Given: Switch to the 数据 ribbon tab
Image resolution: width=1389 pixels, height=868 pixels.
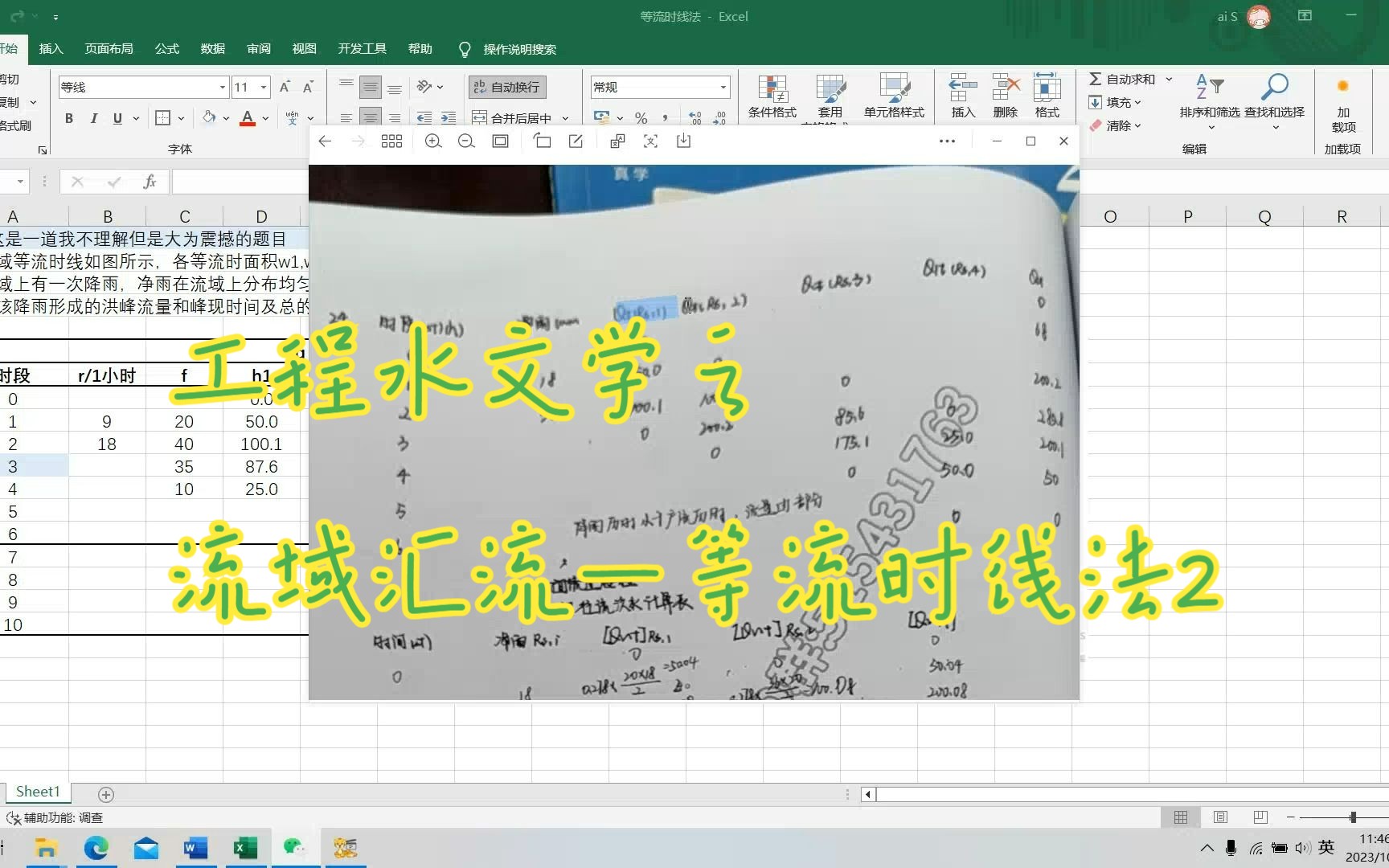Looking at the screenshot, I should click(x=212, y=49).
